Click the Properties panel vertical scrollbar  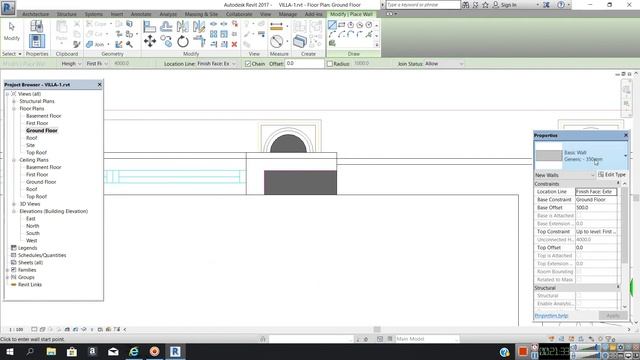(624, 225)
